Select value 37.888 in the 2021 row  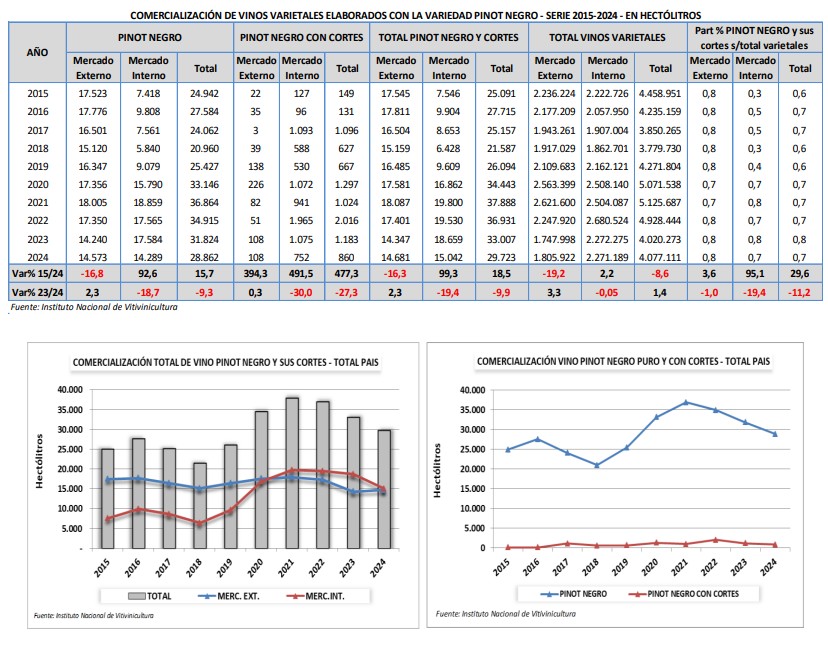(501, 203)
